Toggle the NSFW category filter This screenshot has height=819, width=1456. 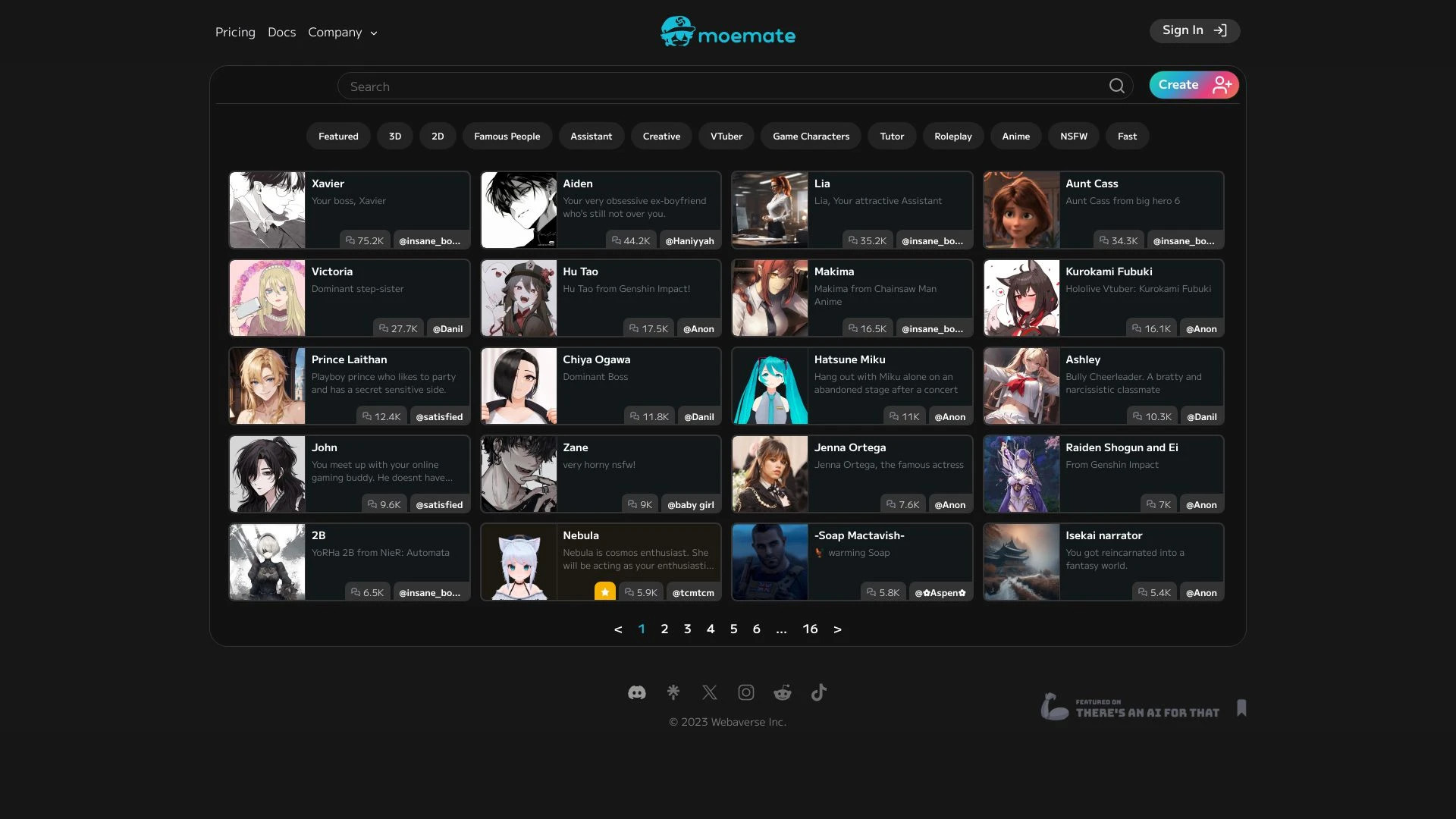pyautogui.click(x=1073, y=136)
